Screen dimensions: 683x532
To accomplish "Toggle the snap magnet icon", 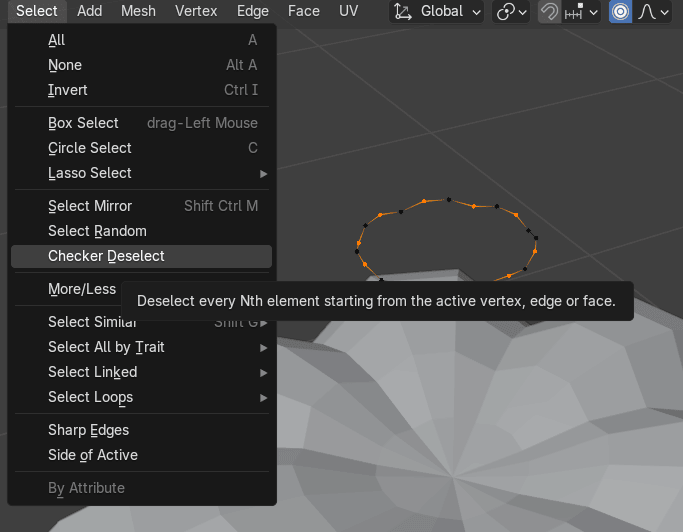I will tap(549, 12).
